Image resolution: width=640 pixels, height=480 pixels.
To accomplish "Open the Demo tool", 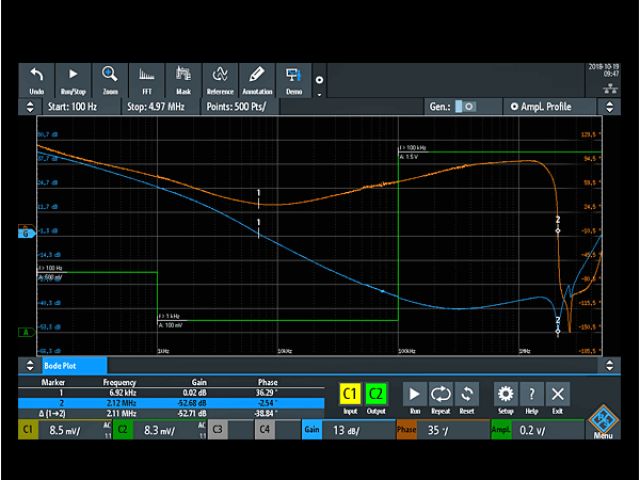I will (293, 78).
